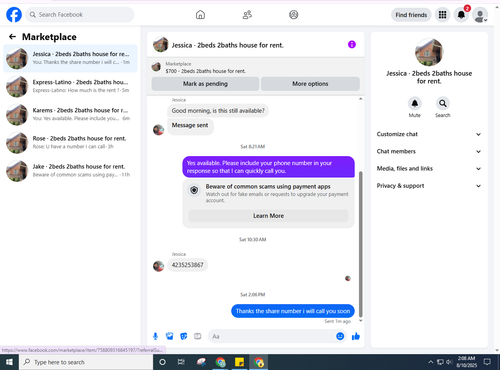Image resolution: width=500 pixels, height=370 pixels.
Task: Open Sticky Notes on the taskbar
Action: (x=239, y=362)
